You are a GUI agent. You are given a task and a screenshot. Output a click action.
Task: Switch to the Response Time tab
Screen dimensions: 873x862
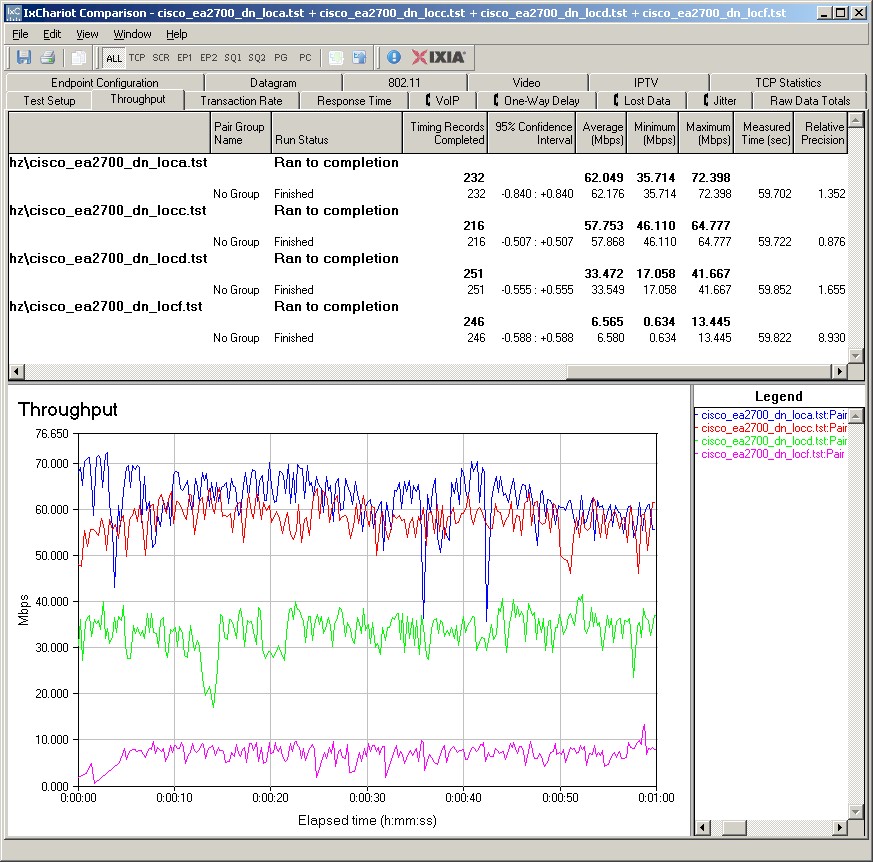354,101
